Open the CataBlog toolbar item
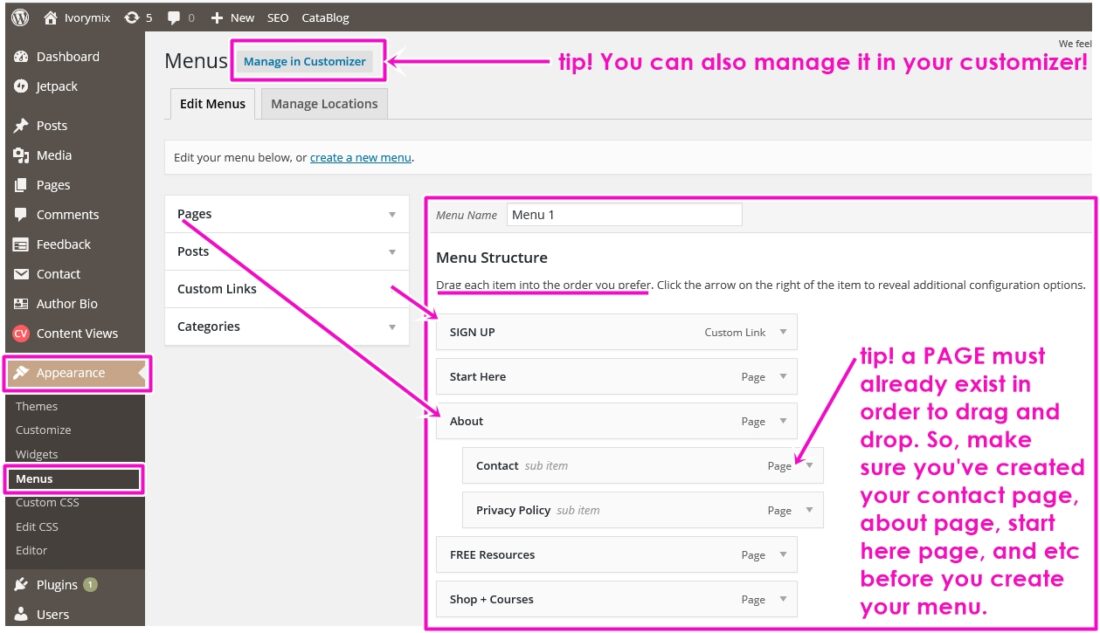The height and width of the screenshot is (633, 1100). coord(323,17)
